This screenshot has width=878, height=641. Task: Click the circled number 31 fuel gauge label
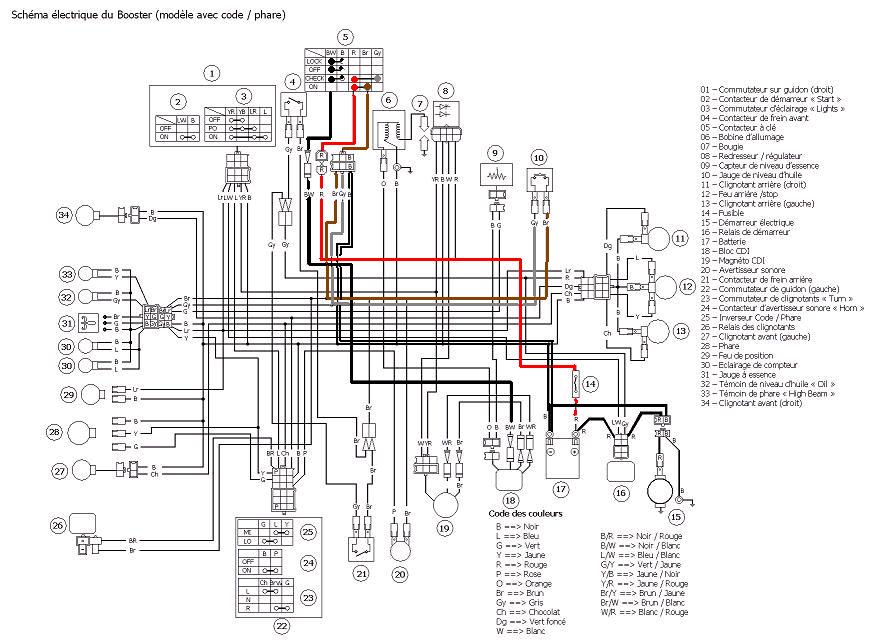coord(67,323)
